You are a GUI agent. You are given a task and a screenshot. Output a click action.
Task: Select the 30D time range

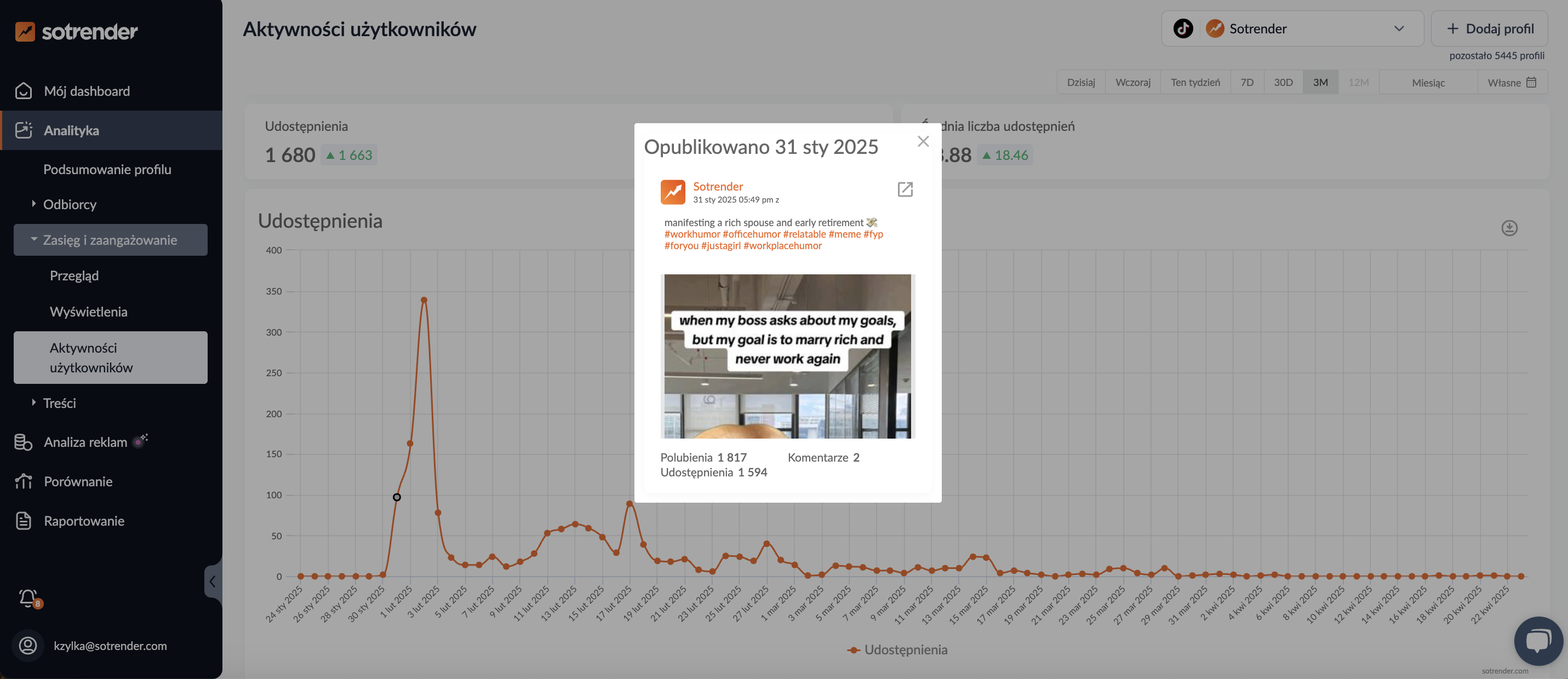point(1283,82)
